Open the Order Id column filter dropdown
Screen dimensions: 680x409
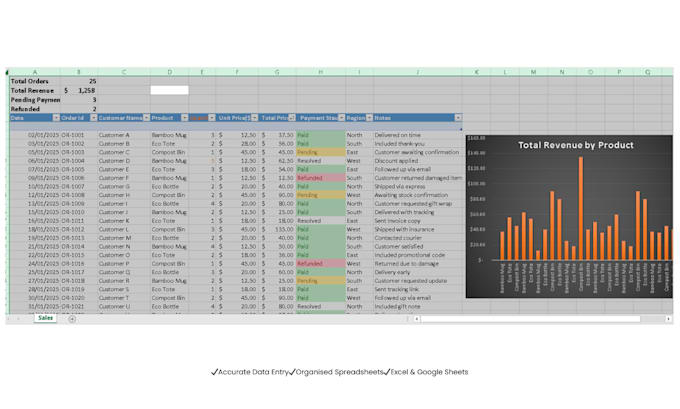[93, 118]
